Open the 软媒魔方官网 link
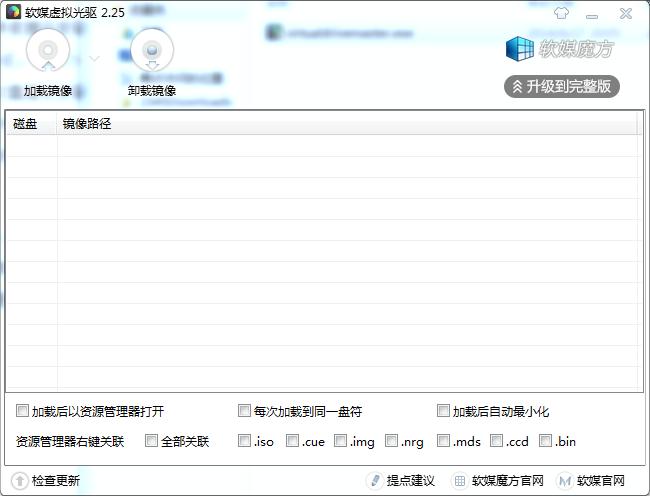This screenshot has height=496, width=650. (x=507, y=481)
